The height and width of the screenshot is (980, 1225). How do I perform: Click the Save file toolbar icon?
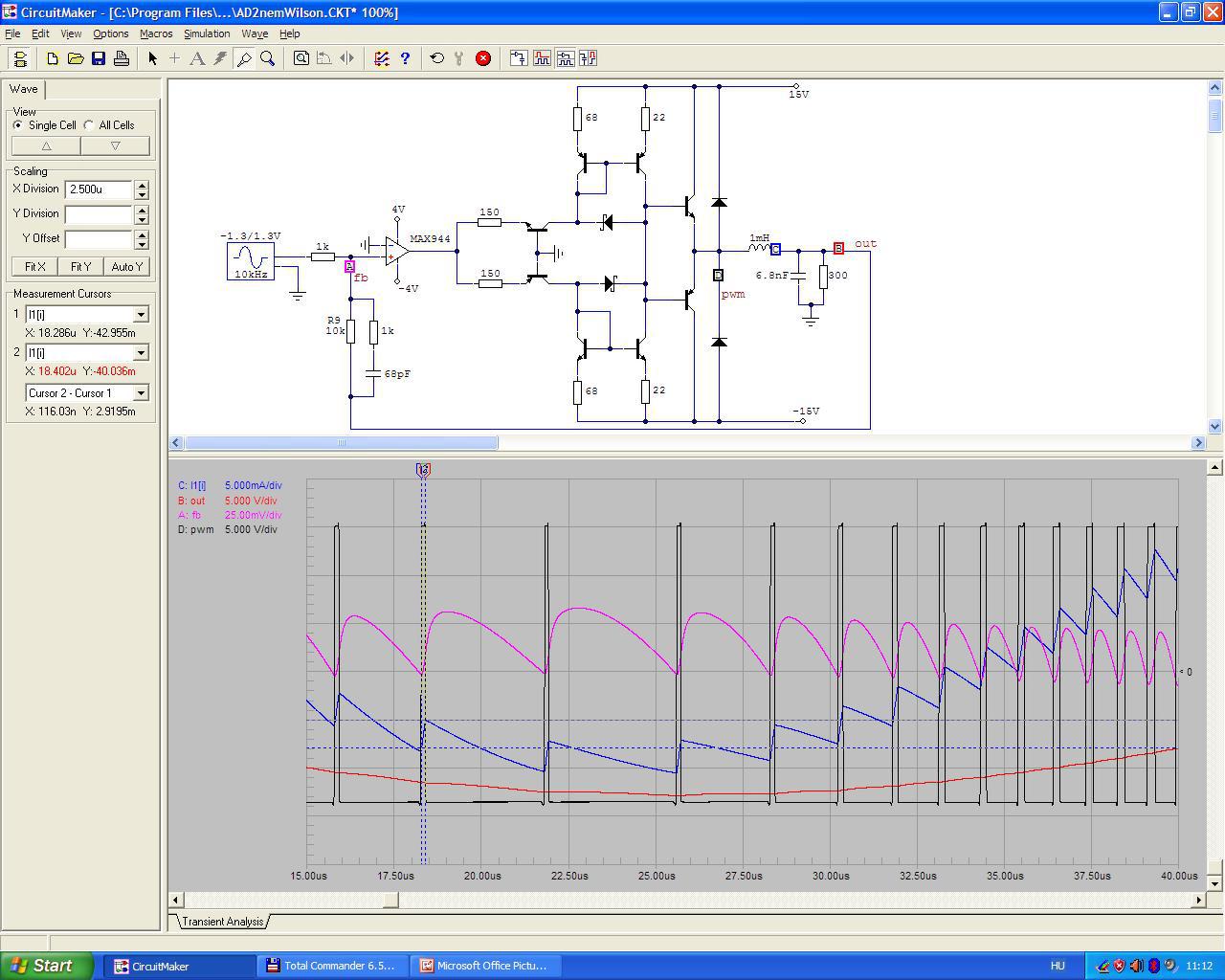99,58
